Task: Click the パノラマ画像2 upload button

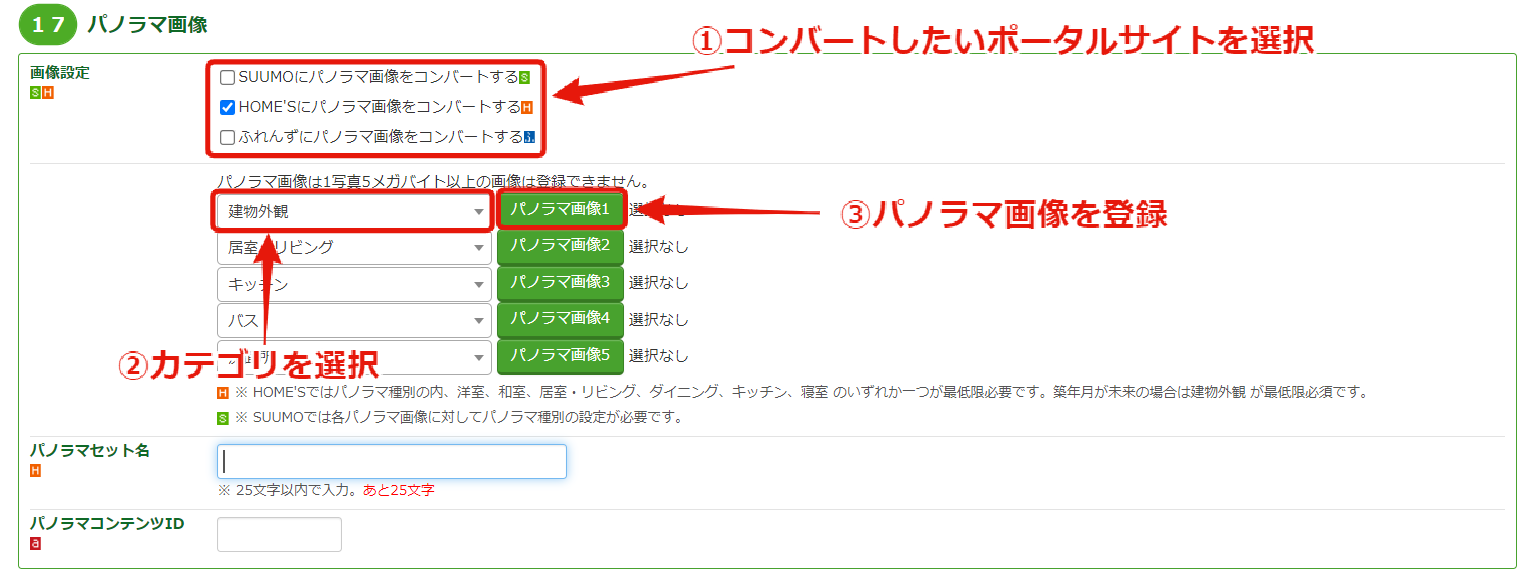Action: [x=560, y=245]
